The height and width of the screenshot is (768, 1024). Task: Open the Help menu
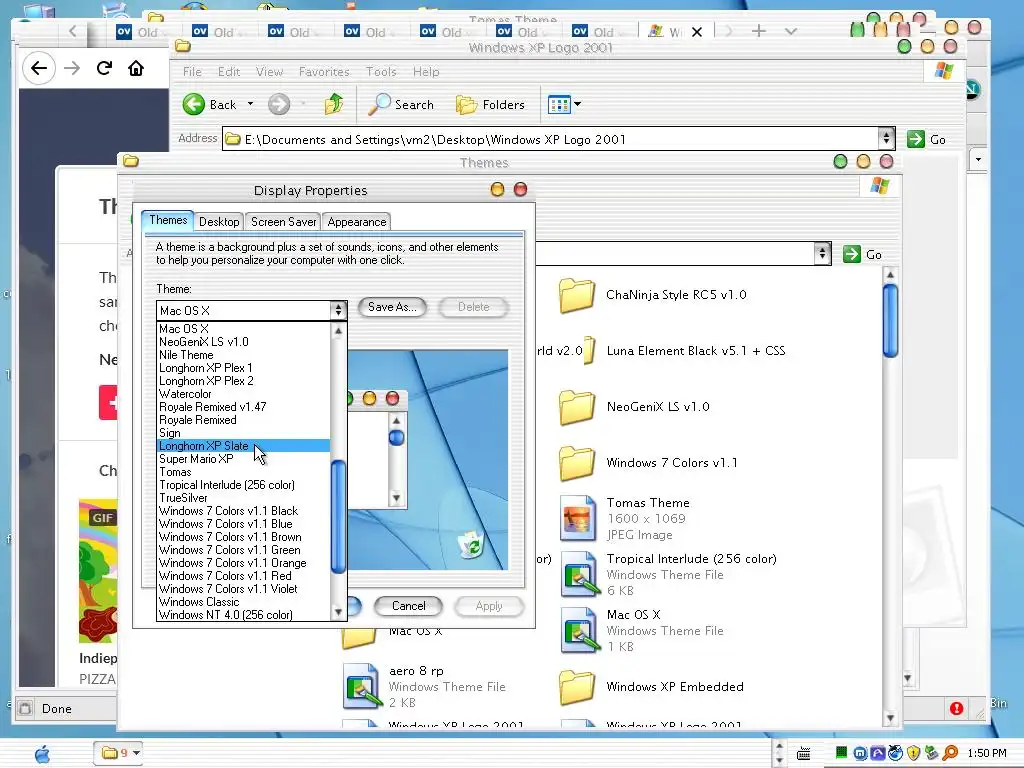coord(426,72)
